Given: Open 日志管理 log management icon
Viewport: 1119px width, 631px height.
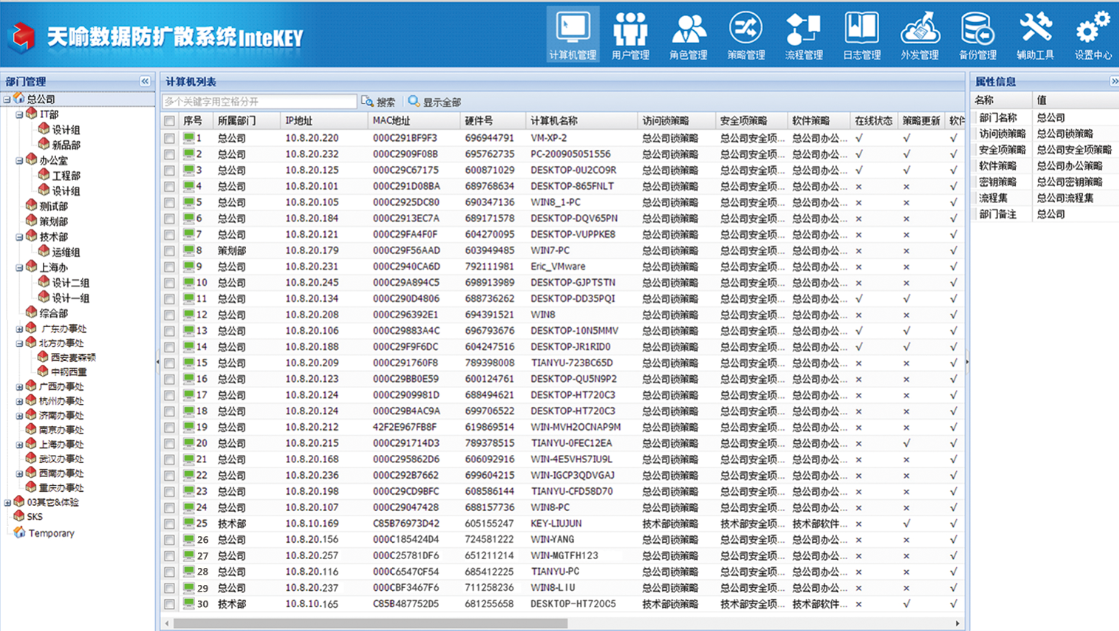Looking at the screenshot, I should coord(862,35).
